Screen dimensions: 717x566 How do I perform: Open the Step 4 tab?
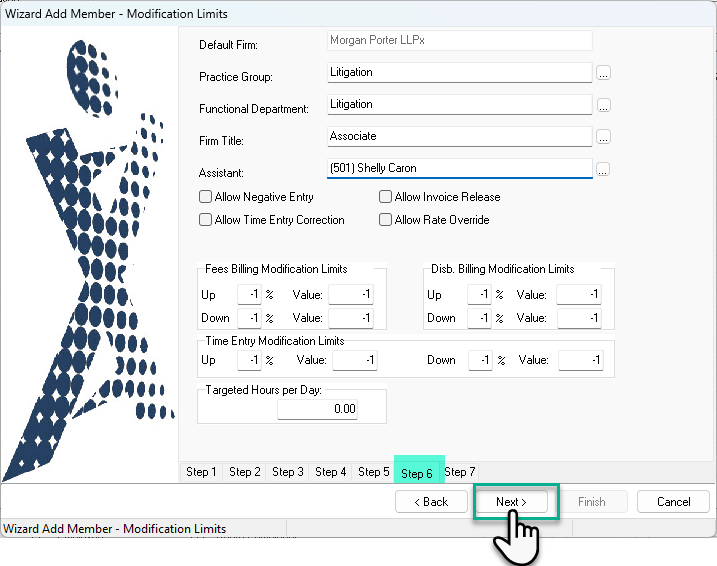(x=330, y=472)
